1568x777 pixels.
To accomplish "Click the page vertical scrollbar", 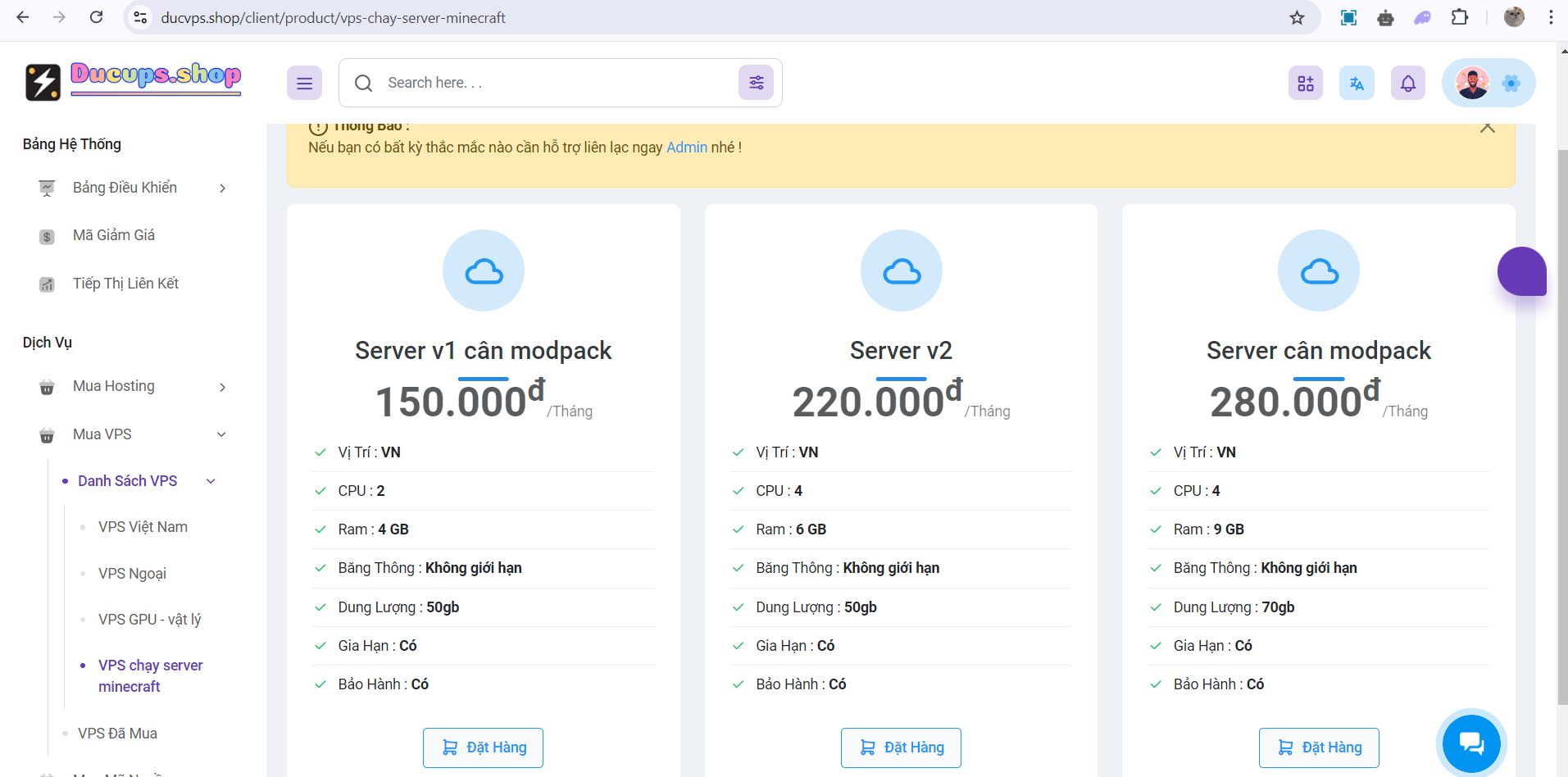I will click(1562, 426).
